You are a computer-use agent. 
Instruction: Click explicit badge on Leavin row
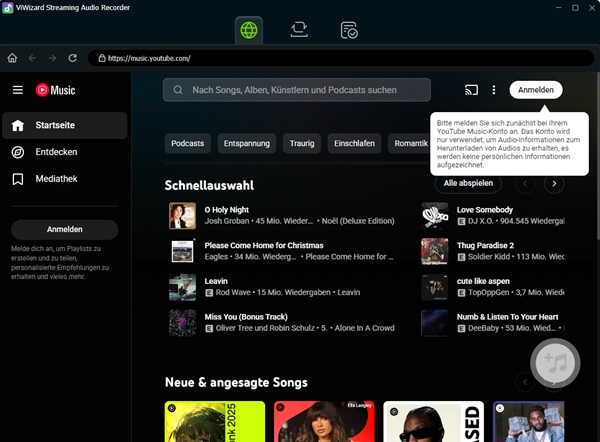pos(209,293)
